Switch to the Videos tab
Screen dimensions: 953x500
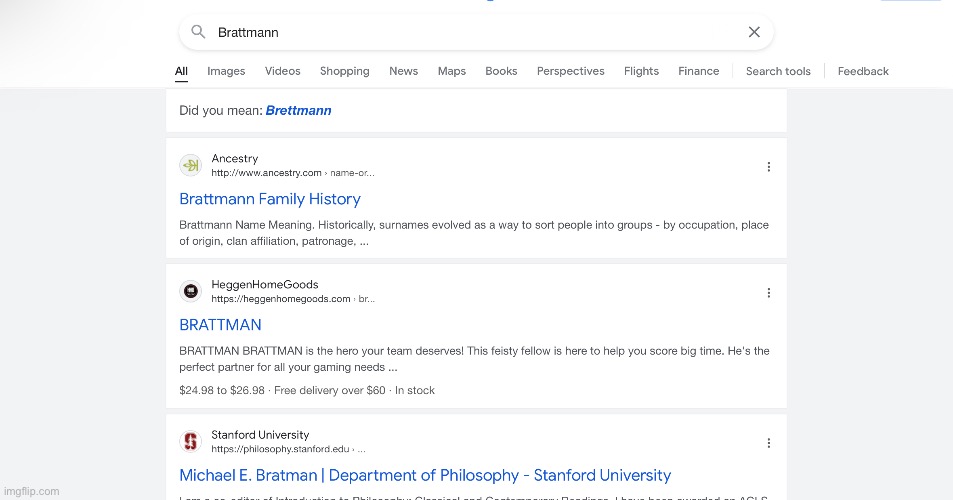point(282,71)
